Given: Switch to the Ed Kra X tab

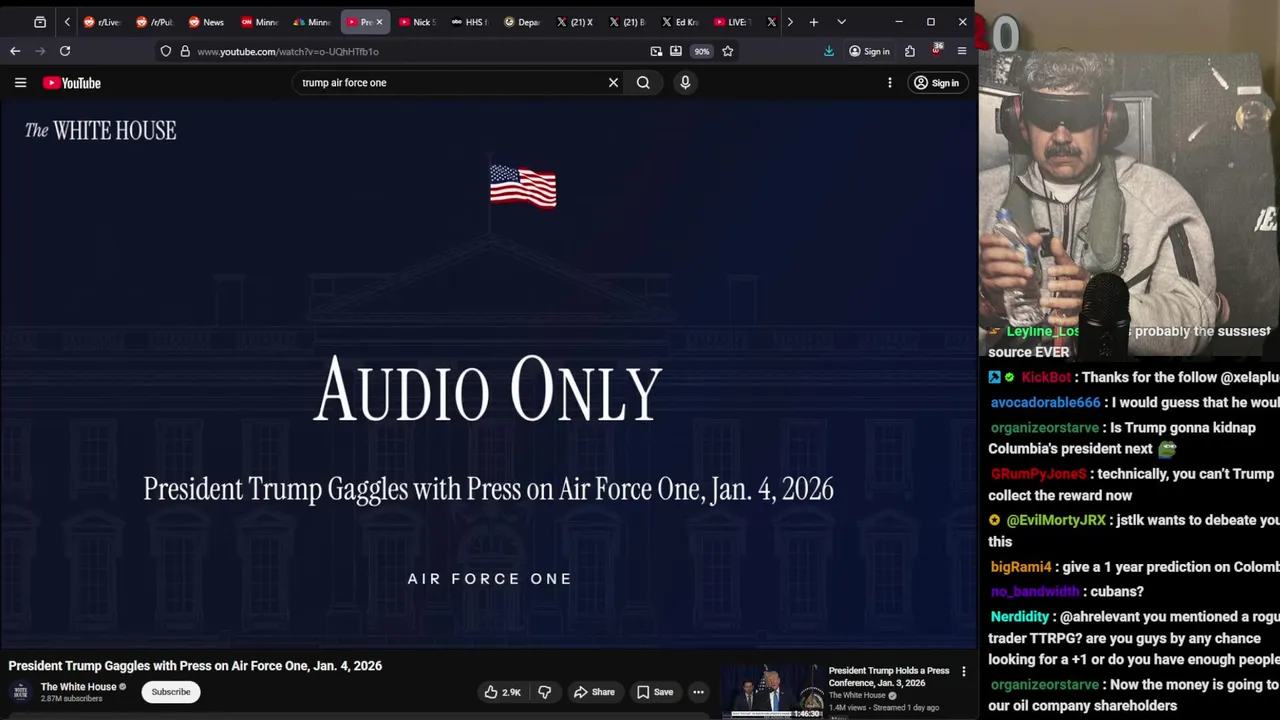Looking at the screenshot, I should (680, 22).
